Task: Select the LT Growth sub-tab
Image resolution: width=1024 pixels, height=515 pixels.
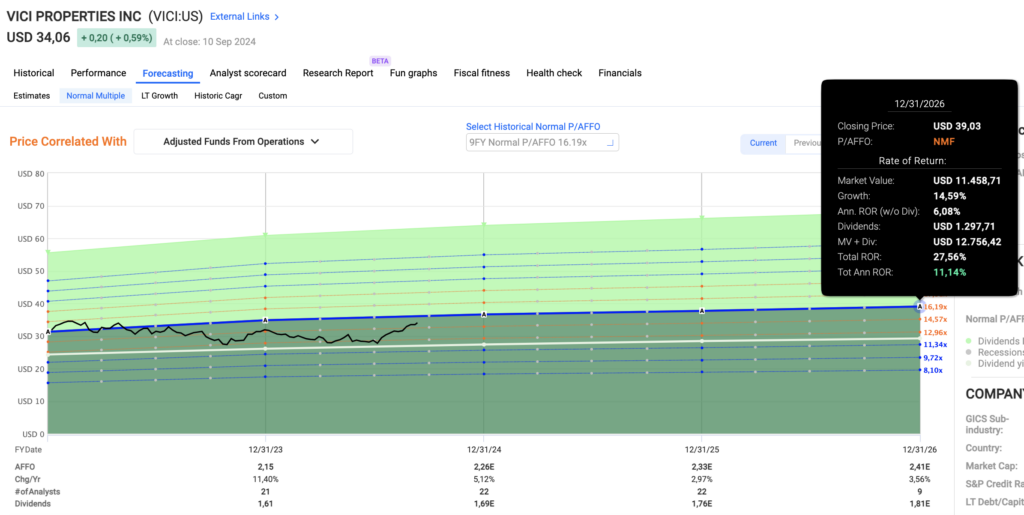Action: tap(159, 96)
